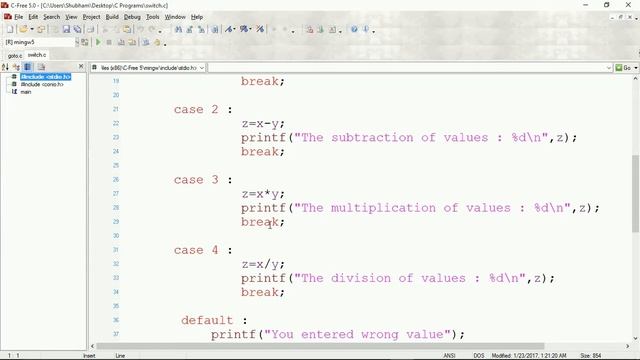Open the View menu
640x360 pixels.
pyautogui.click(x=71, y=17)
